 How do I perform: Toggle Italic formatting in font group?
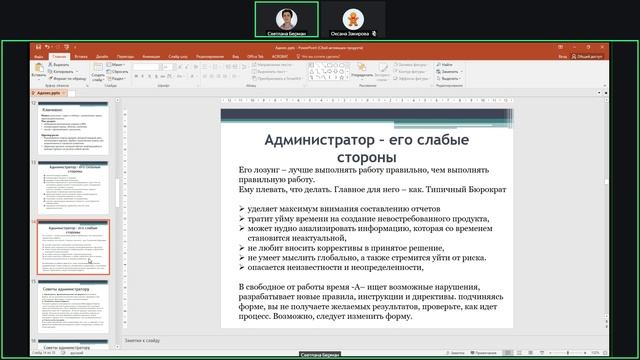click(x=142, y=76)
